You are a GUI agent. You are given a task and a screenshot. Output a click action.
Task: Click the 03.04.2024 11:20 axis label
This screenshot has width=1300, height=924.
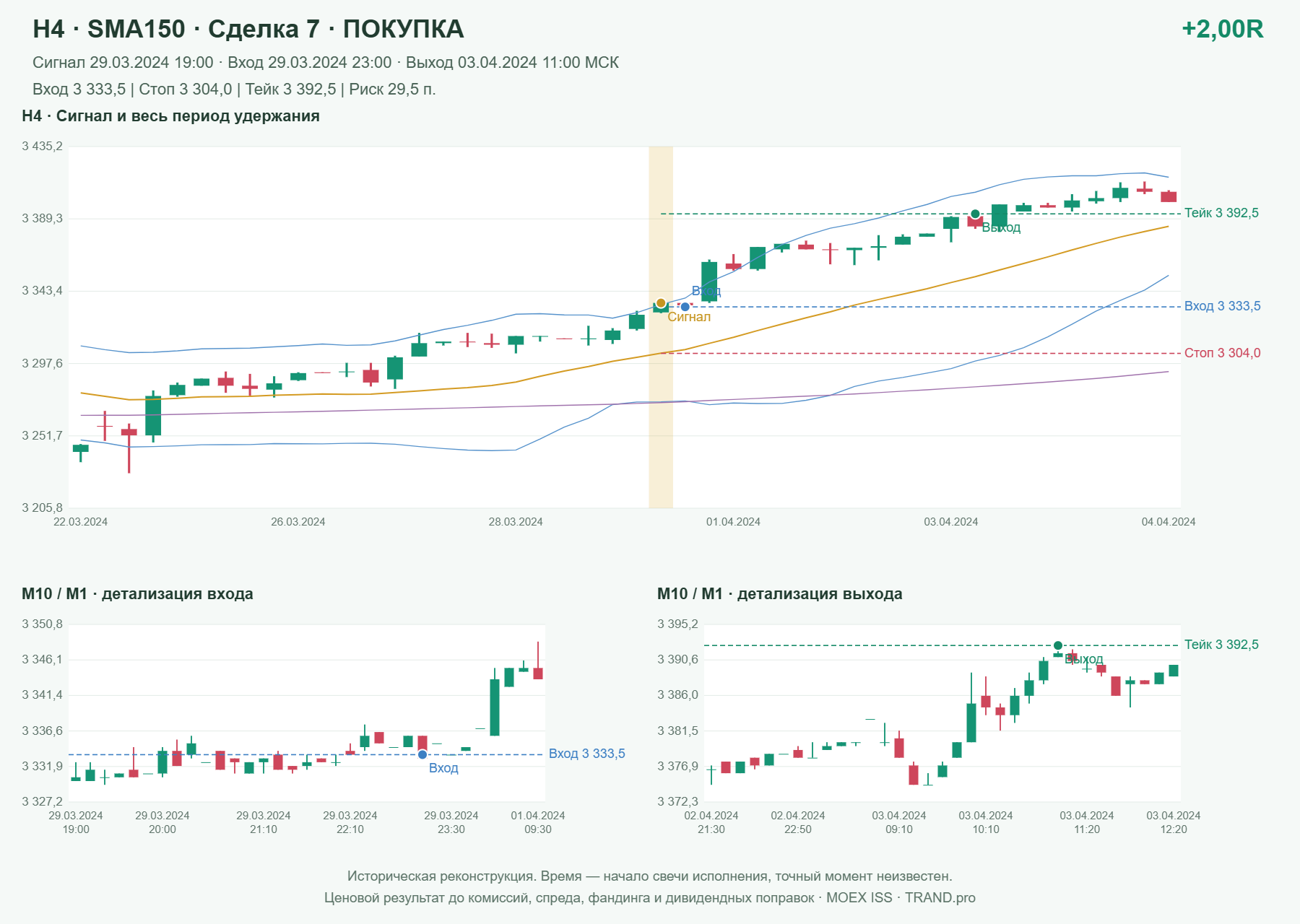tap(1086, 822)
